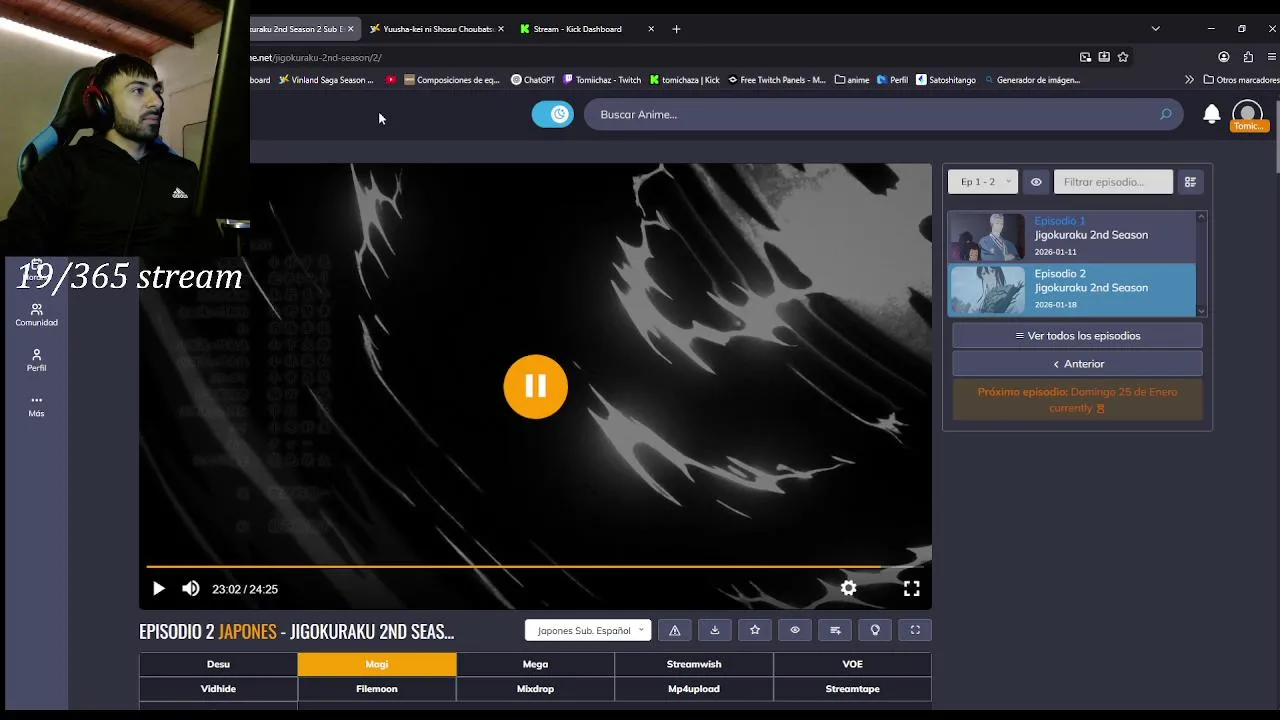The height and width of the screenshot is (720, 1280).
Task: Open the browser hamburger menu
Action: tap(1272, 57)
